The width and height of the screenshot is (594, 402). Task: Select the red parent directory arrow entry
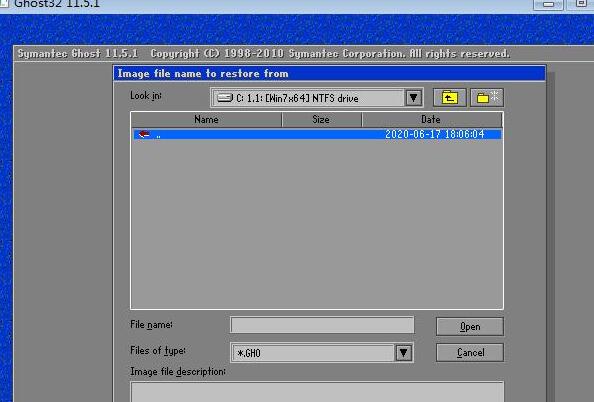144,134
